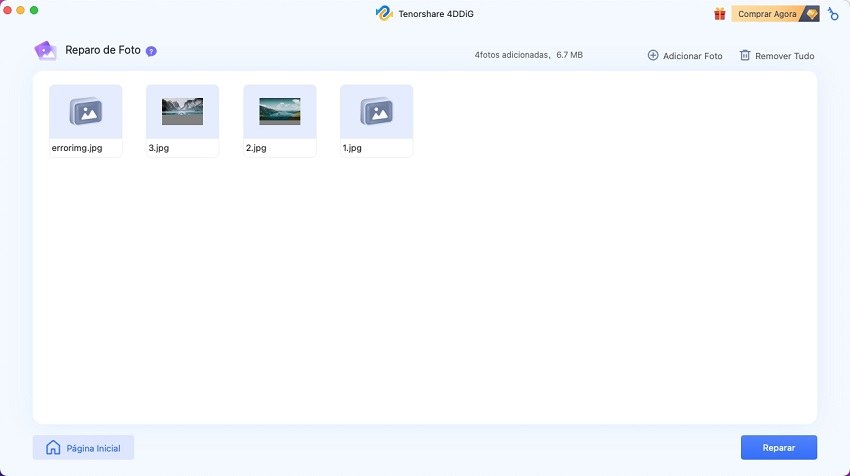Click the 3.jpg file name
This screenshot has height=476, width=850.
click(159, 147)
